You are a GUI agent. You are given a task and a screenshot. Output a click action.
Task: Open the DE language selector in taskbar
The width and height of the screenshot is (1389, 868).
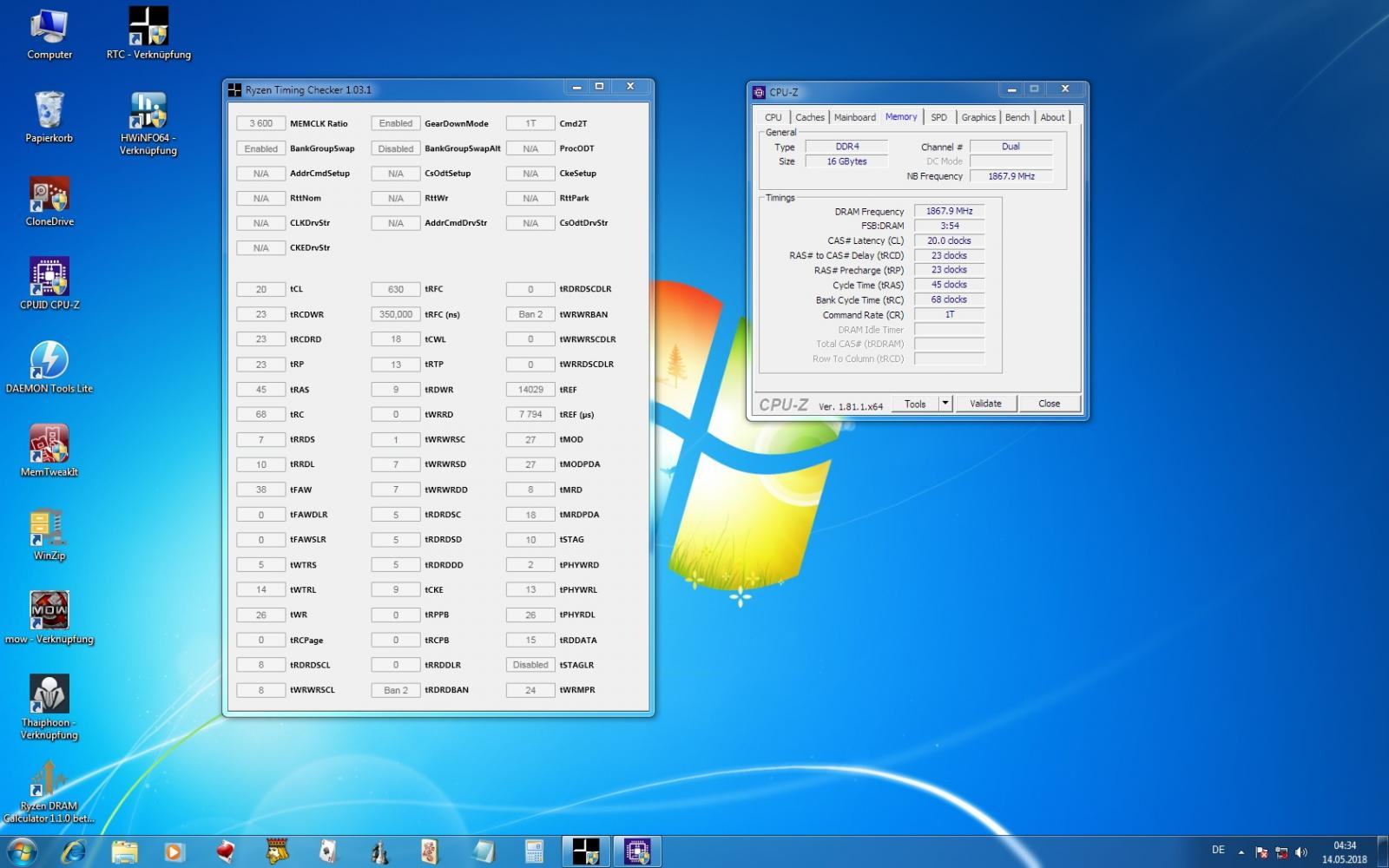(x=1218, y=851)
